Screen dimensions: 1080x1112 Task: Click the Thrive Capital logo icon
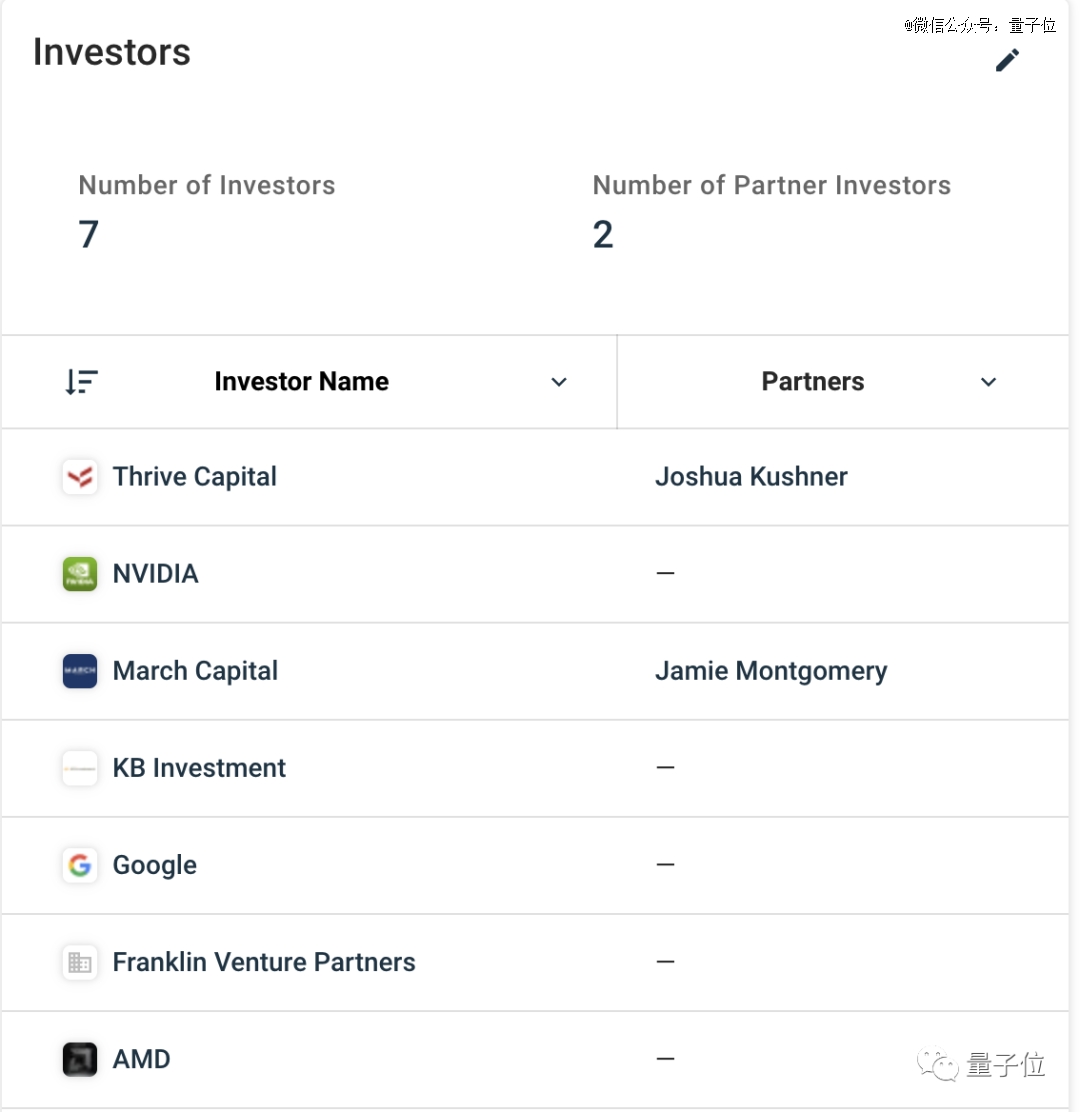[x=80, y=477]
